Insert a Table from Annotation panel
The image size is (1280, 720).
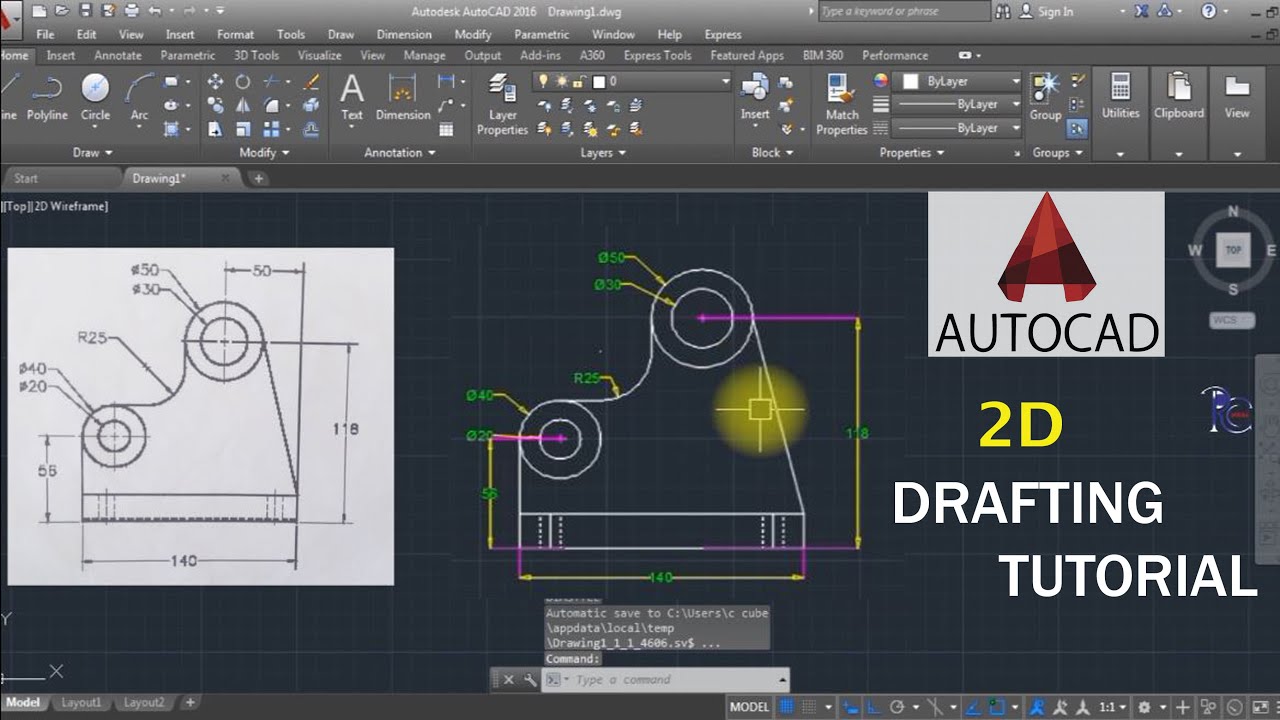click(x=446, y=129)
